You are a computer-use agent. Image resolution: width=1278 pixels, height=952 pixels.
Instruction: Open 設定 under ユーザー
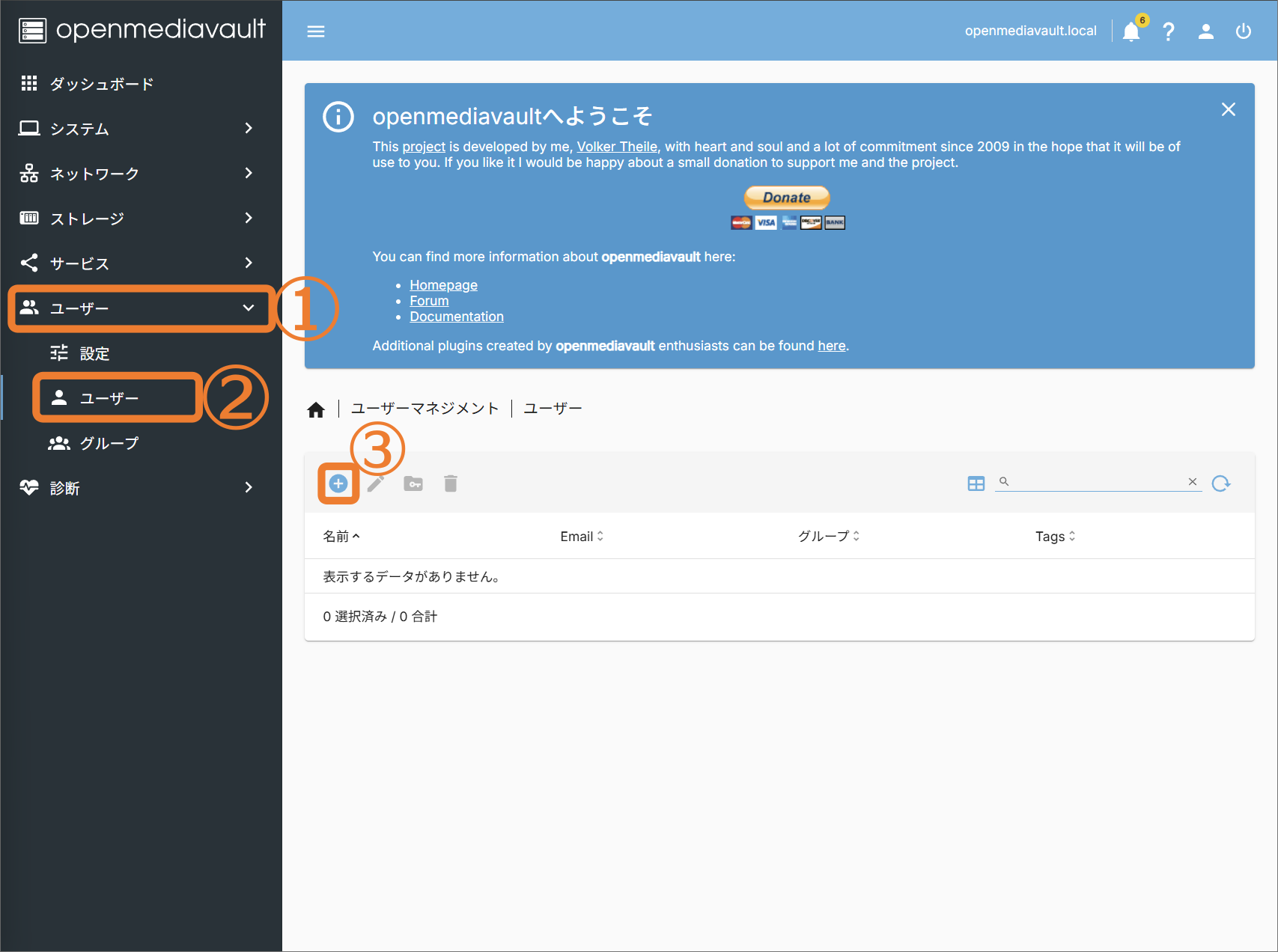click(x=141, y=353)
